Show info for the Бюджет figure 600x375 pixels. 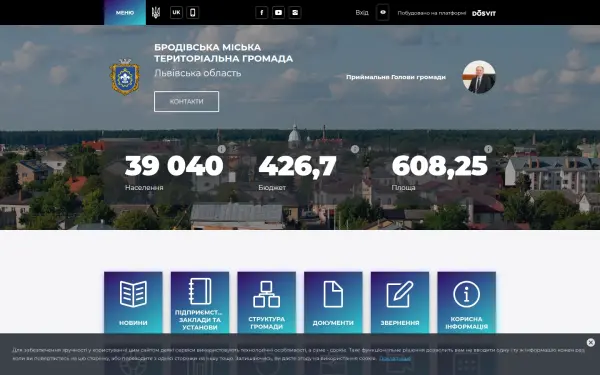[355, 149]
